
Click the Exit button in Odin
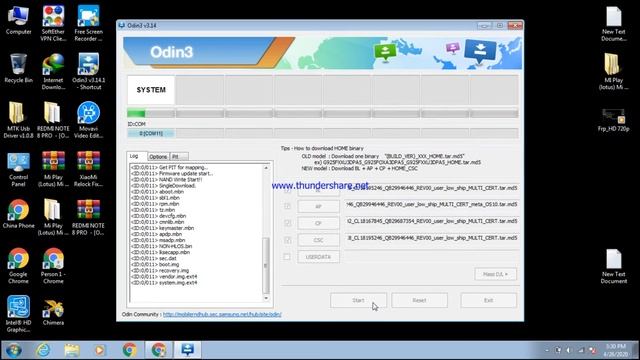point(489,300)
